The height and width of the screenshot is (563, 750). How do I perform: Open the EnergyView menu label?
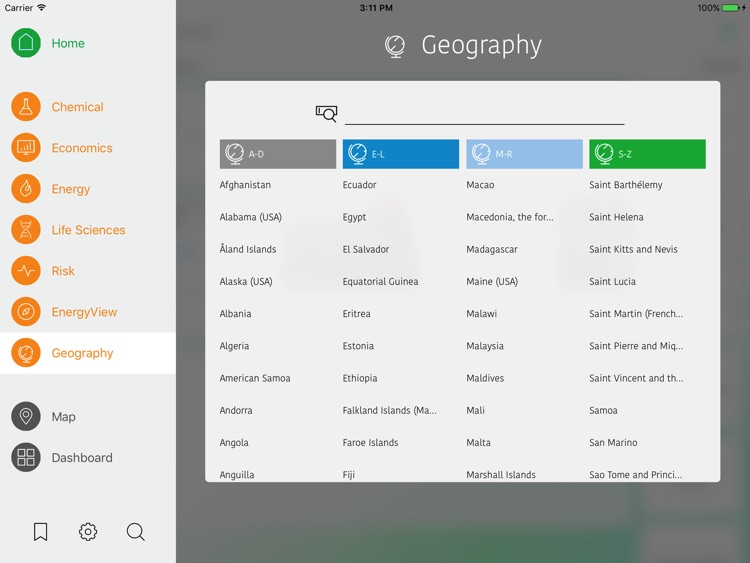click(84, 312)
